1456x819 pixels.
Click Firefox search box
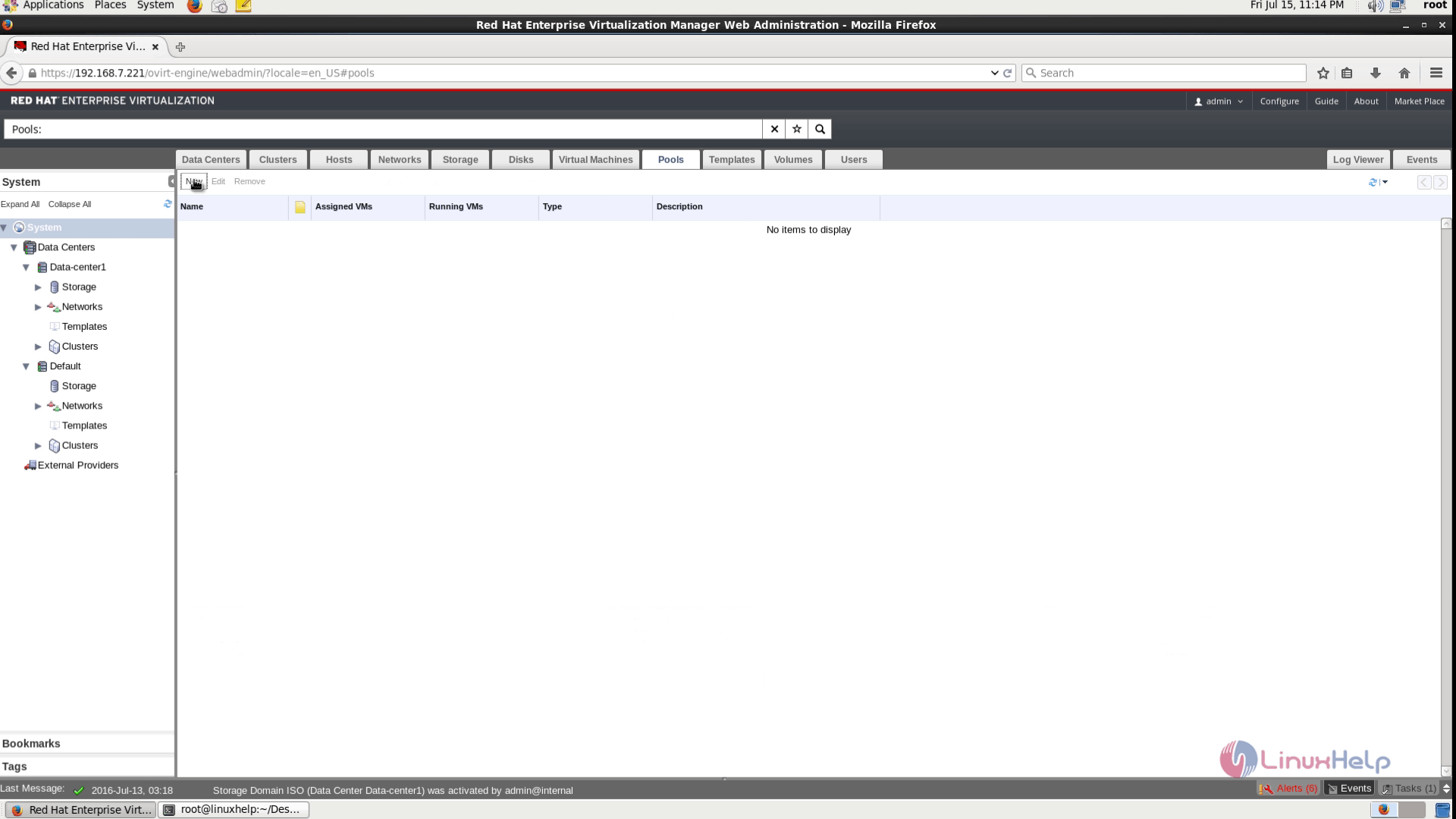(1164, 73)
